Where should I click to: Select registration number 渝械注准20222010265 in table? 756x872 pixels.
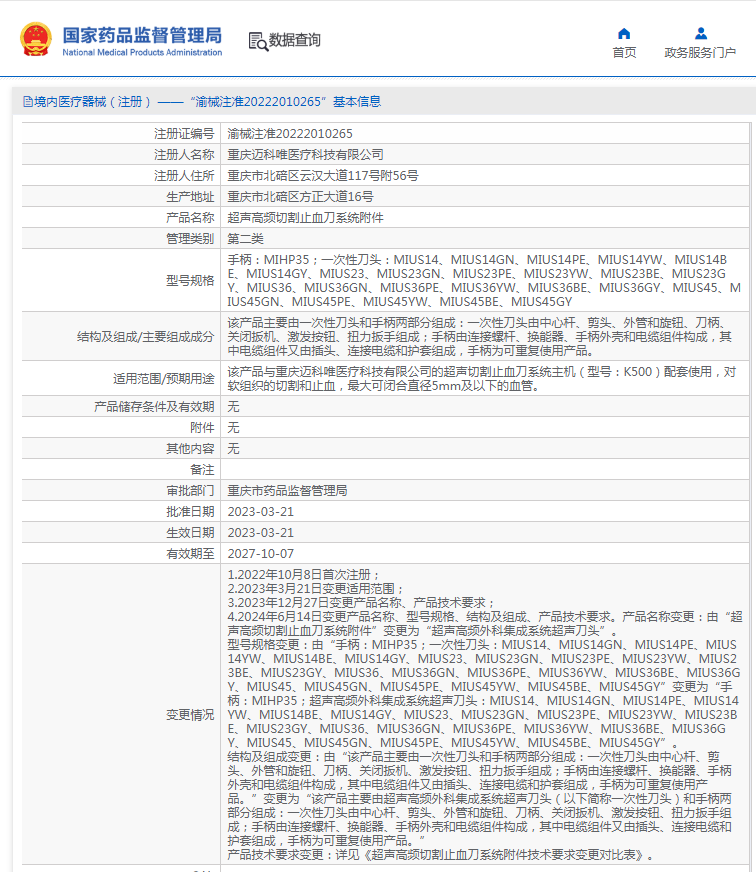click(x=290, y=133)
